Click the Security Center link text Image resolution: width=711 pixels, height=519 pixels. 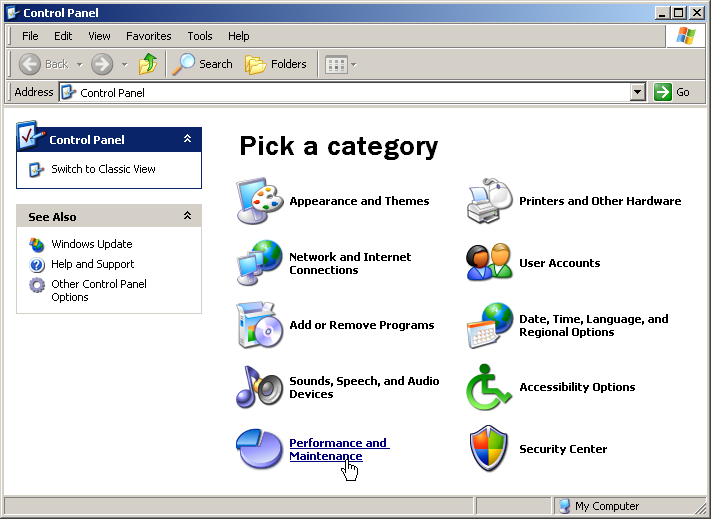(x=563, y=449)
